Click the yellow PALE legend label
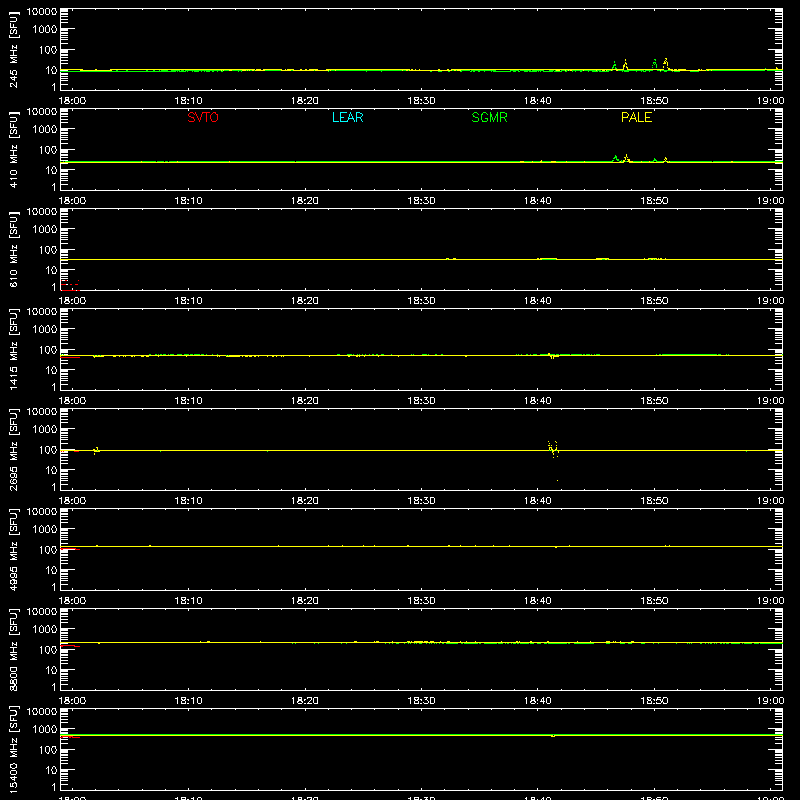 coord(636,117)
